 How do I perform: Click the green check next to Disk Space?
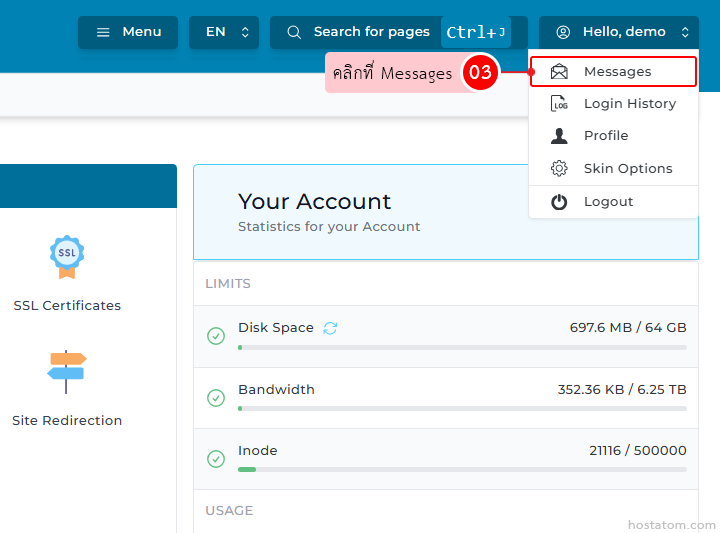point(216,336)
